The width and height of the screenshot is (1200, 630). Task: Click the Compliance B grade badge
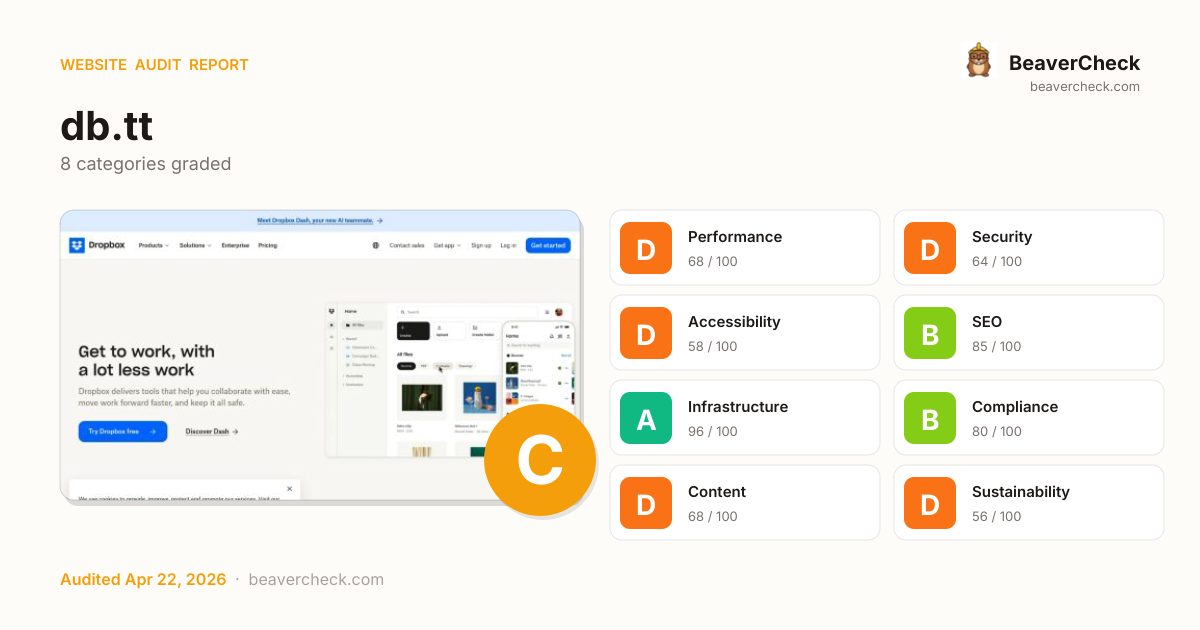(930, 418)
